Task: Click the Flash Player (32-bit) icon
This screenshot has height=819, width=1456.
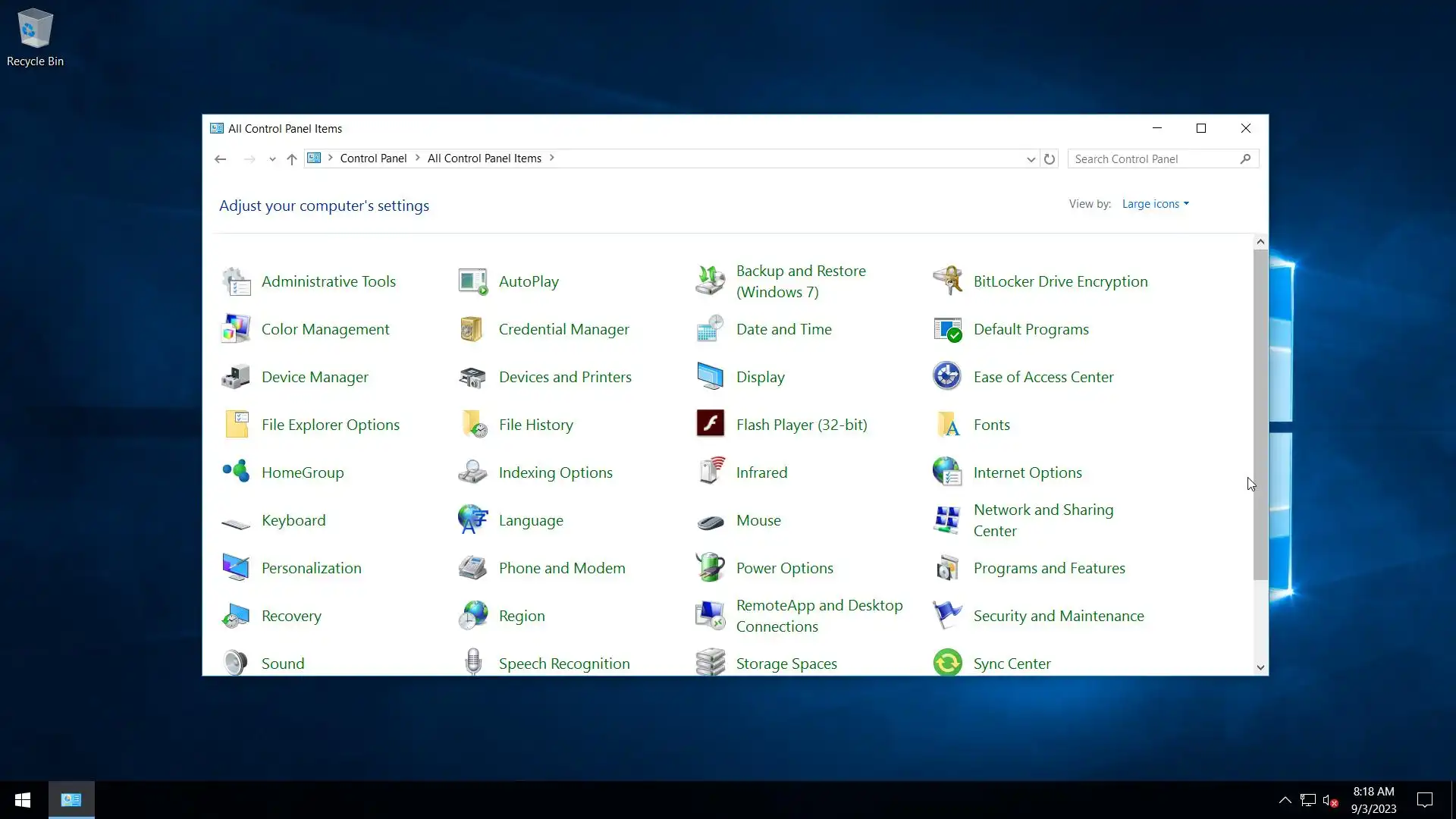Action: click(711, 425)
